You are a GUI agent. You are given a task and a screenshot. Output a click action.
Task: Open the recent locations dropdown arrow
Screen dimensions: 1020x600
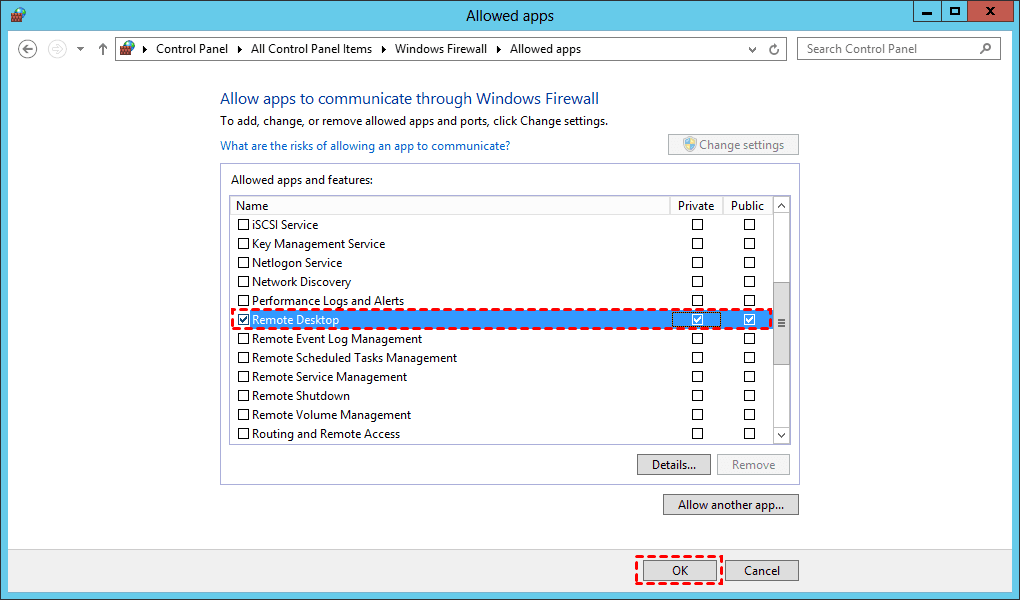[x=80, y=49]
